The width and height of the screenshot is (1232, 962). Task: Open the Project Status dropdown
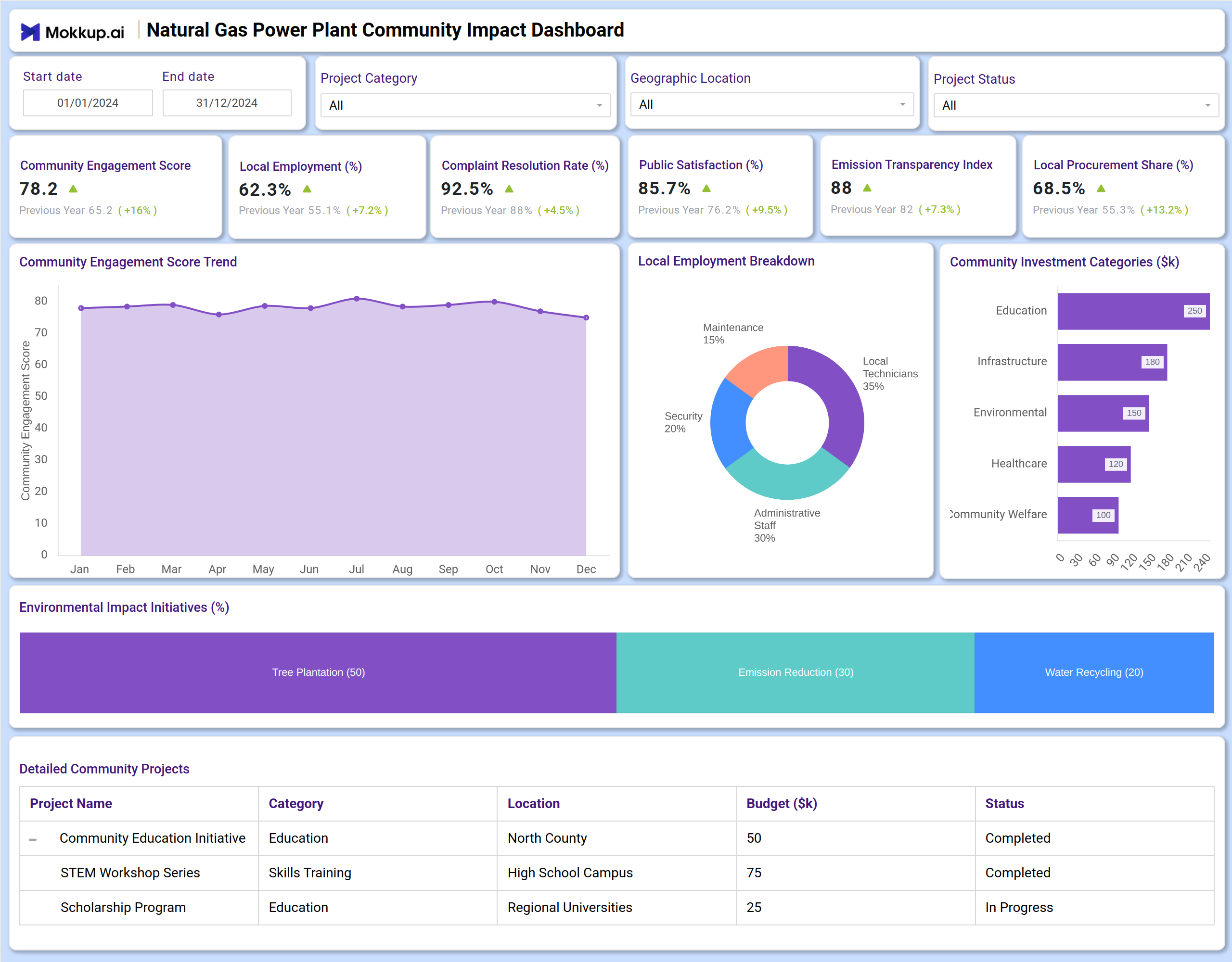tap(1076, 105)
